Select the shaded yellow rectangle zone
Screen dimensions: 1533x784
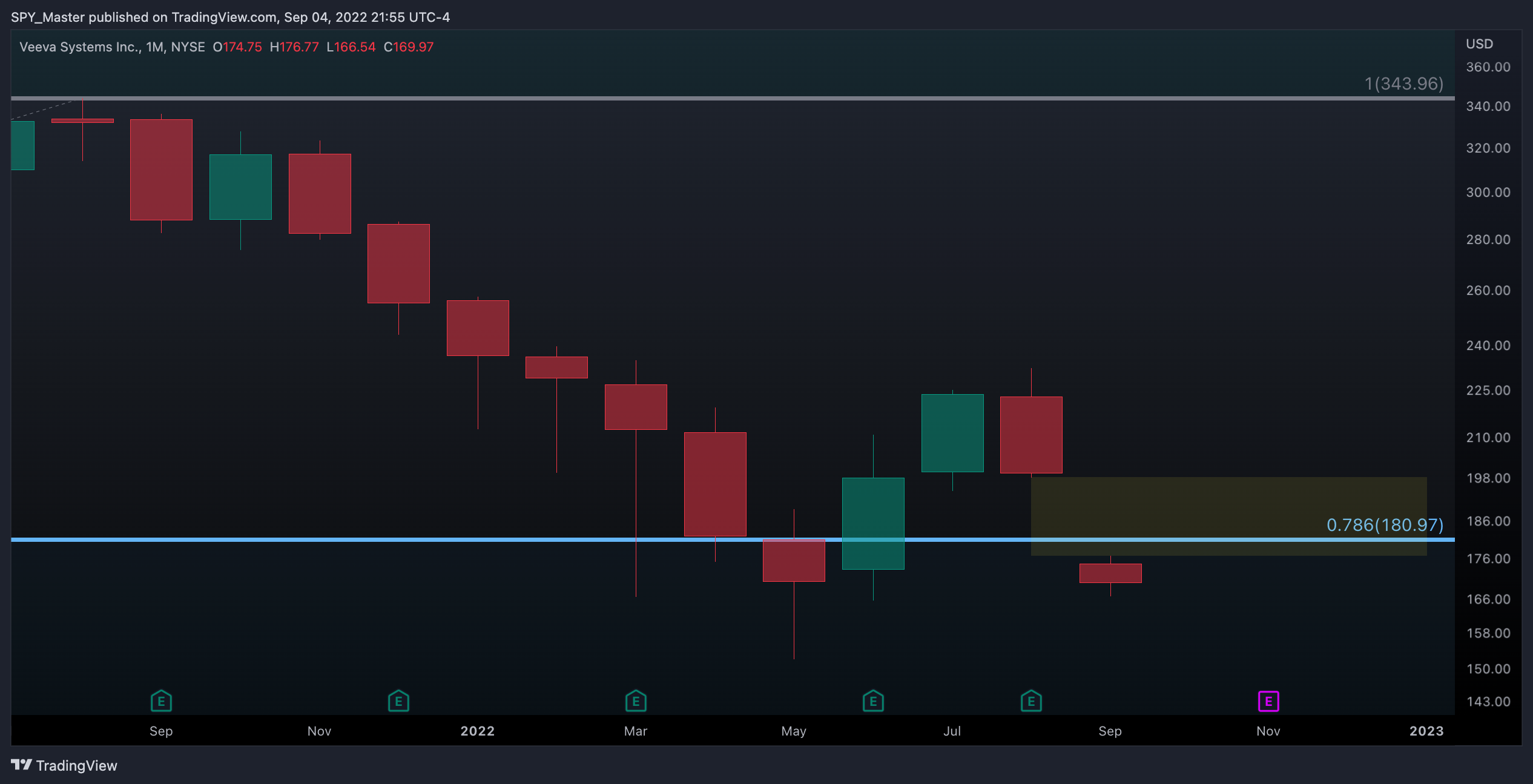(x=1228, y=516)
